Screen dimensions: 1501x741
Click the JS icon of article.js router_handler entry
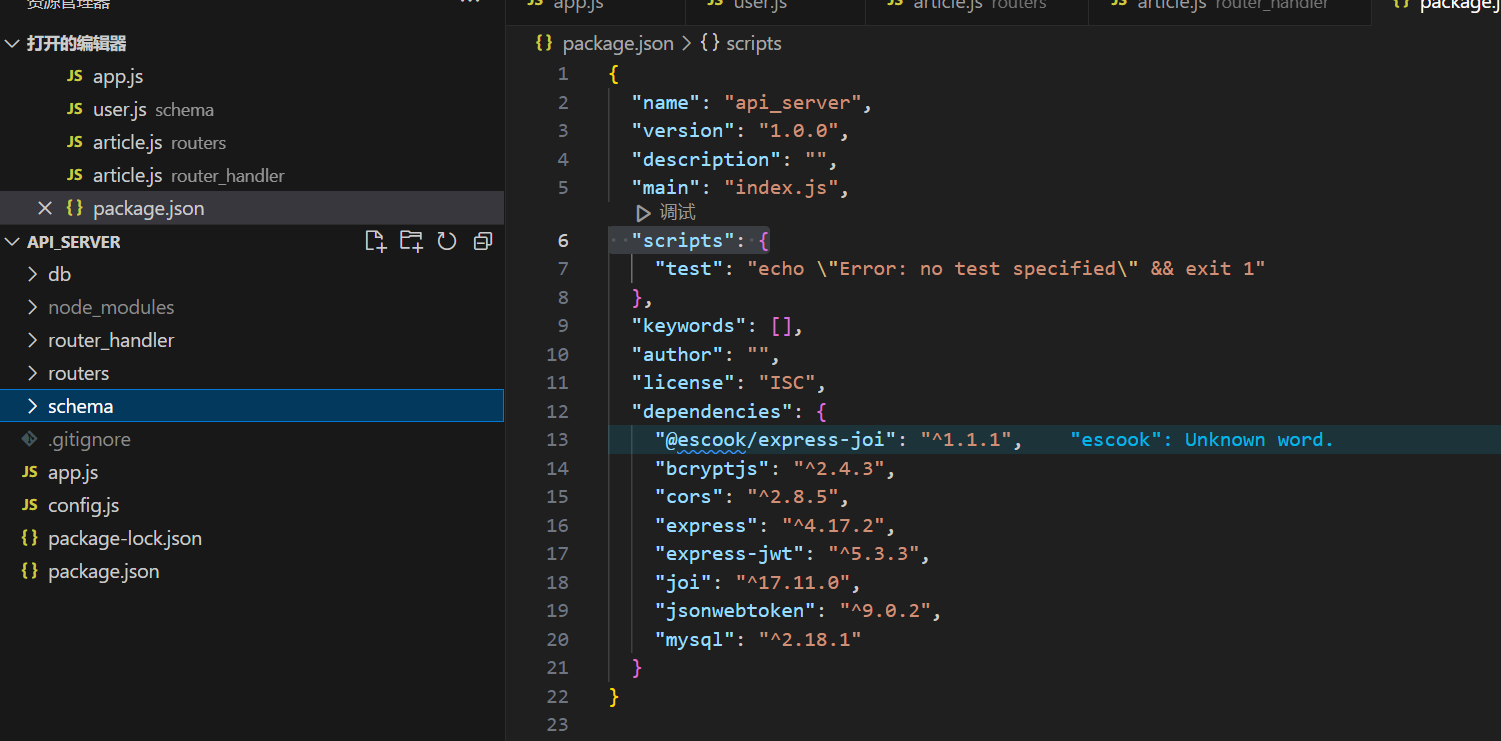coord(75,175)
